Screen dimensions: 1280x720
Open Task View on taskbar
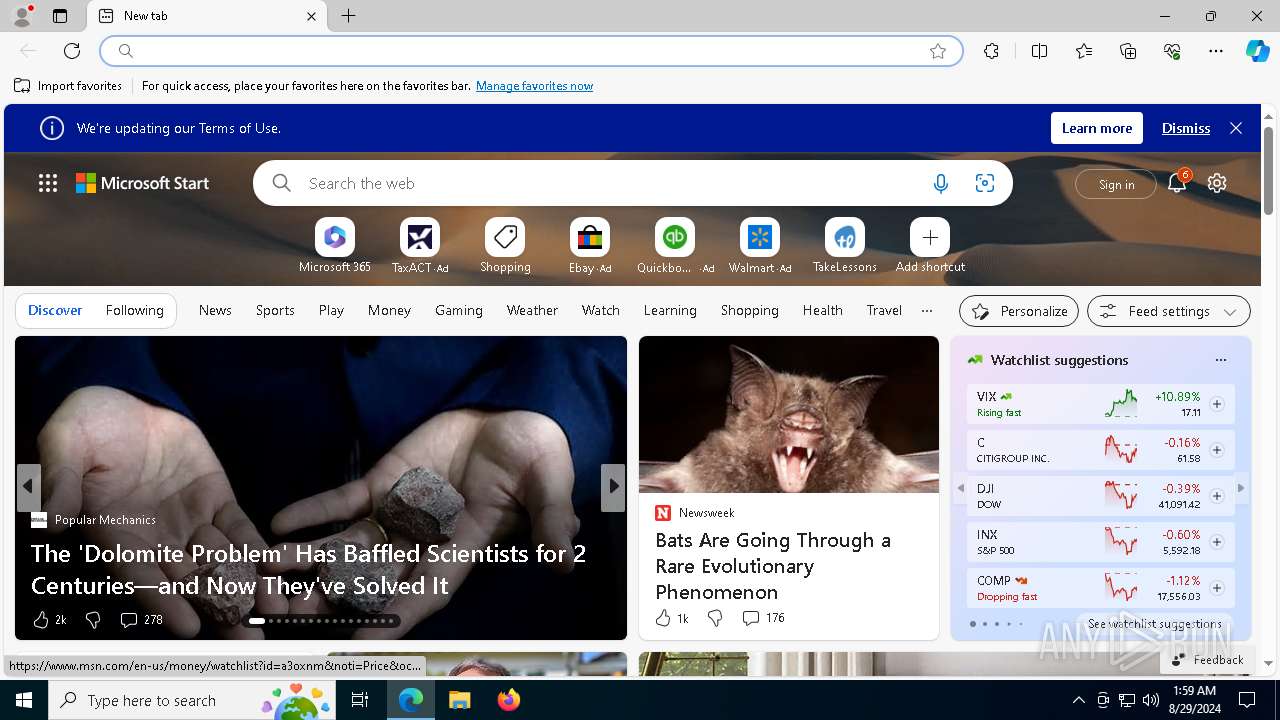coord(360,700)
